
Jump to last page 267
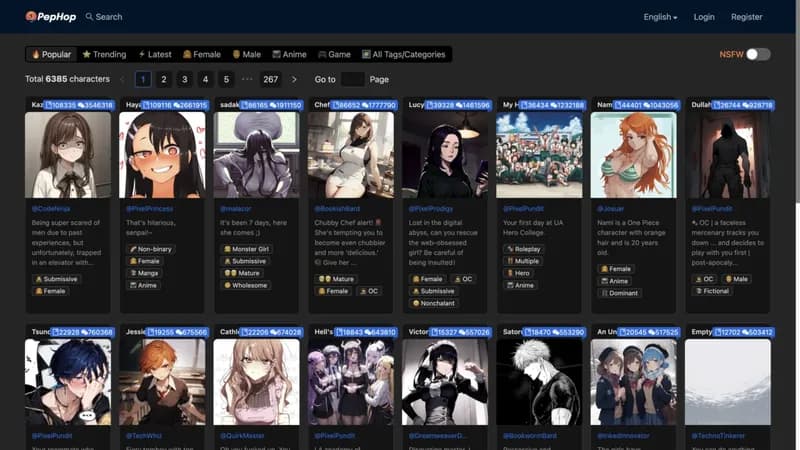[270, 79]
